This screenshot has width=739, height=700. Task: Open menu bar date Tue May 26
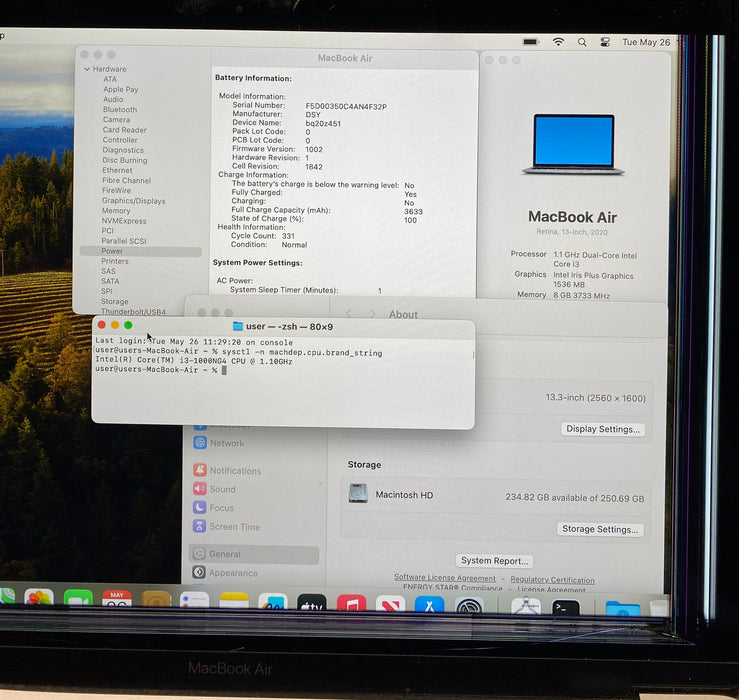click(x=646, y=42)
